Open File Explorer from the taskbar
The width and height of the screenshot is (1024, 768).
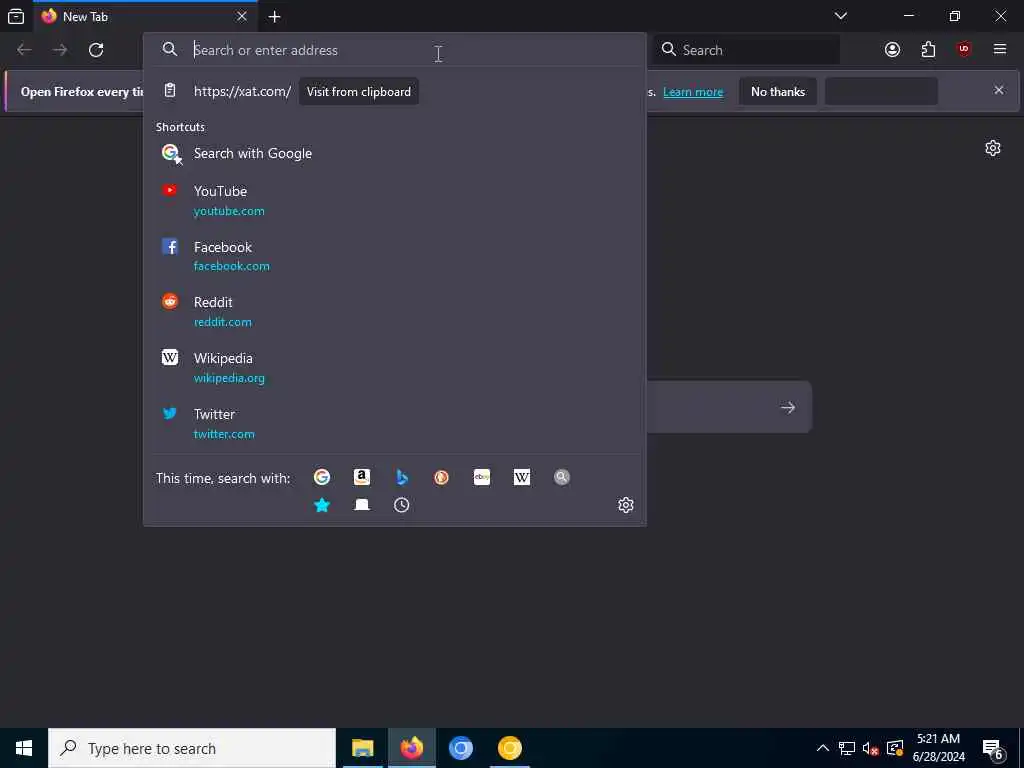[x=362, y=748]
